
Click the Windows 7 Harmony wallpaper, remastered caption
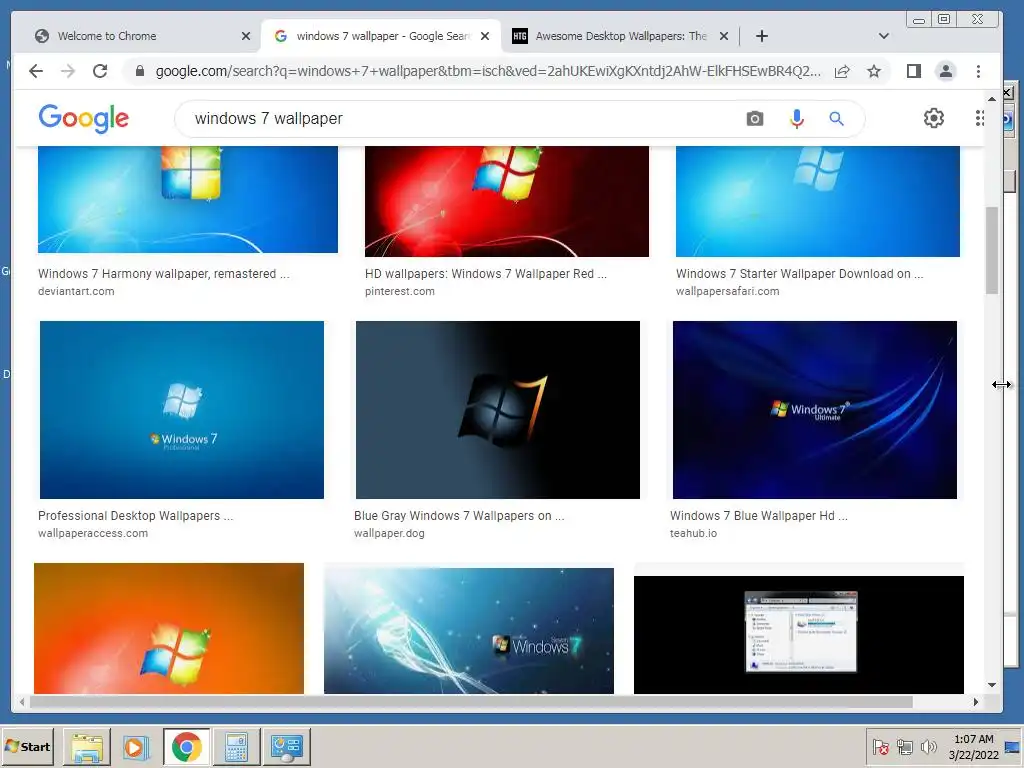[x=163, y=274]
